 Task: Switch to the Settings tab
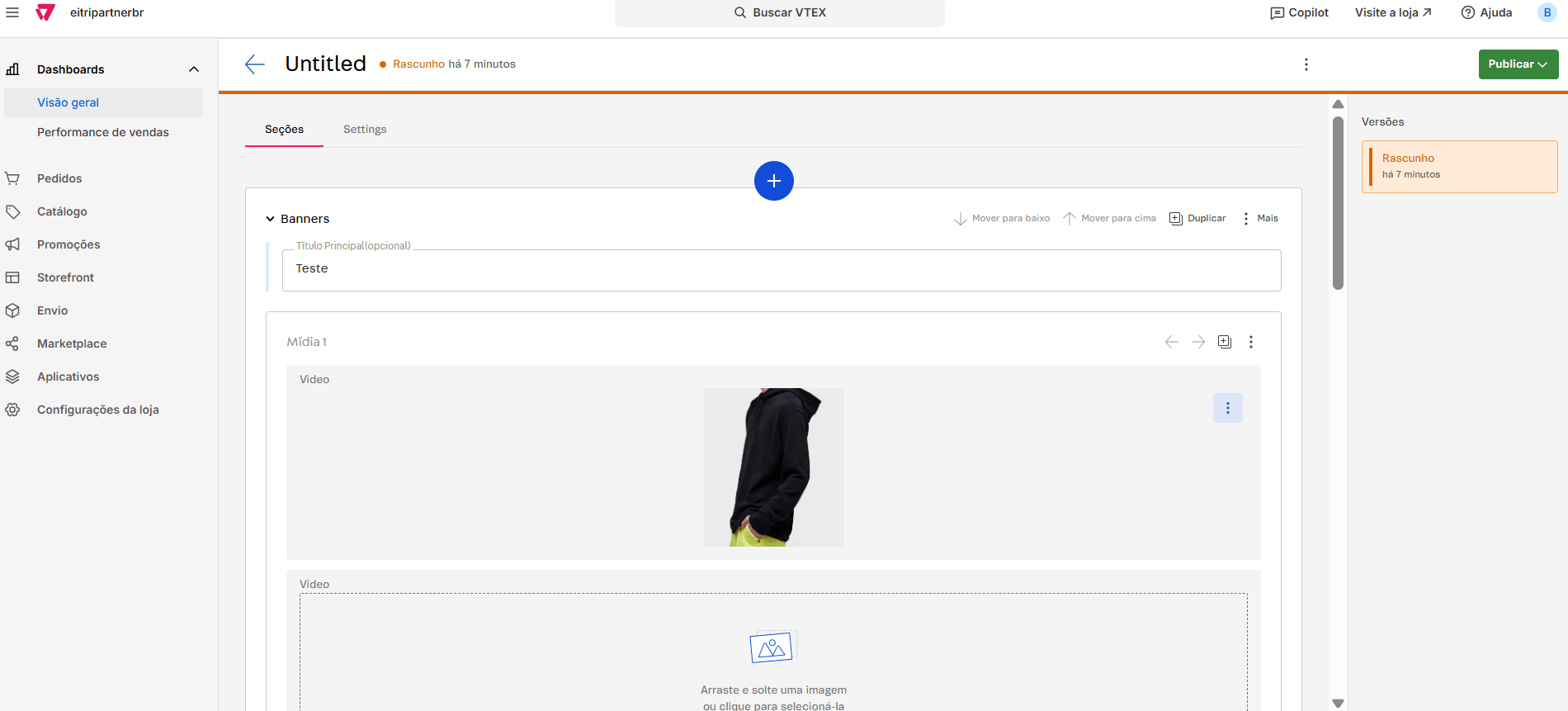click(x=365, y=130)
